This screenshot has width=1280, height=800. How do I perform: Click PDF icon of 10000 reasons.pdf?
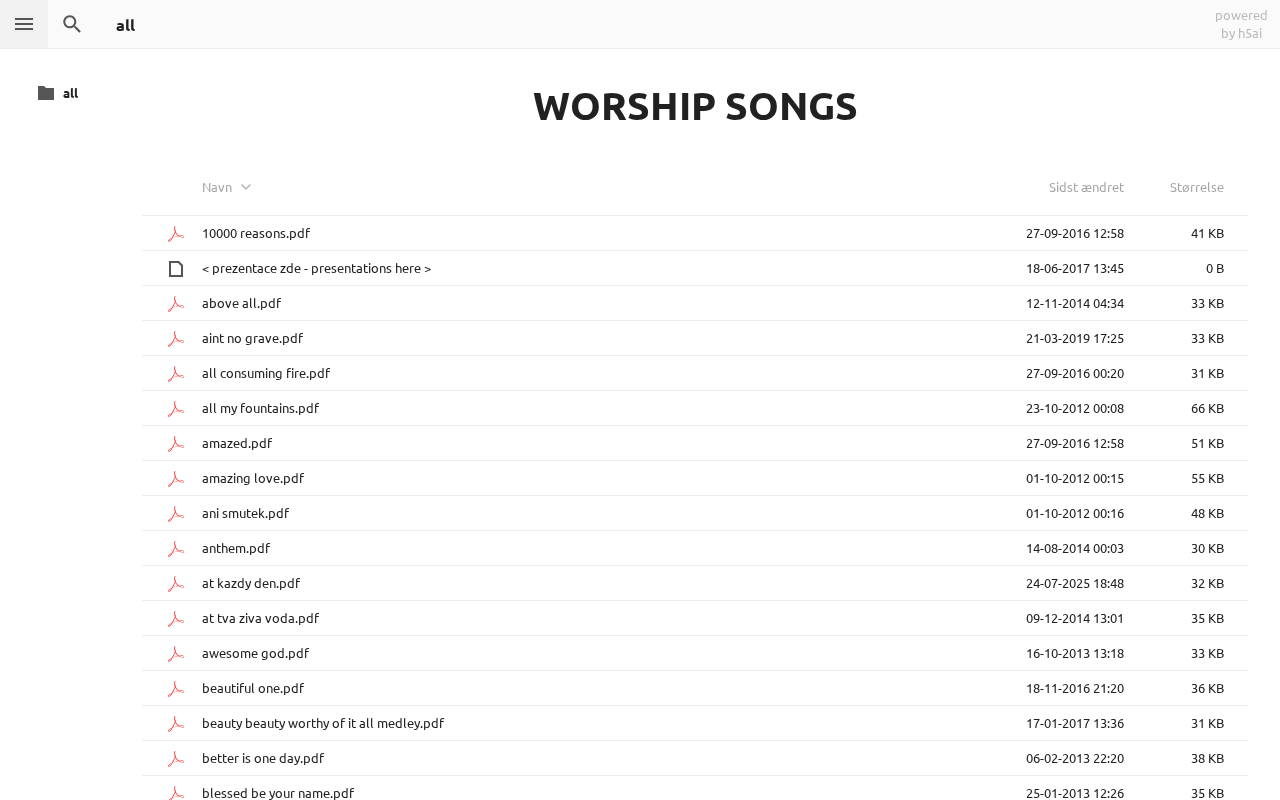pyautogui.click(x=176, y=234)
